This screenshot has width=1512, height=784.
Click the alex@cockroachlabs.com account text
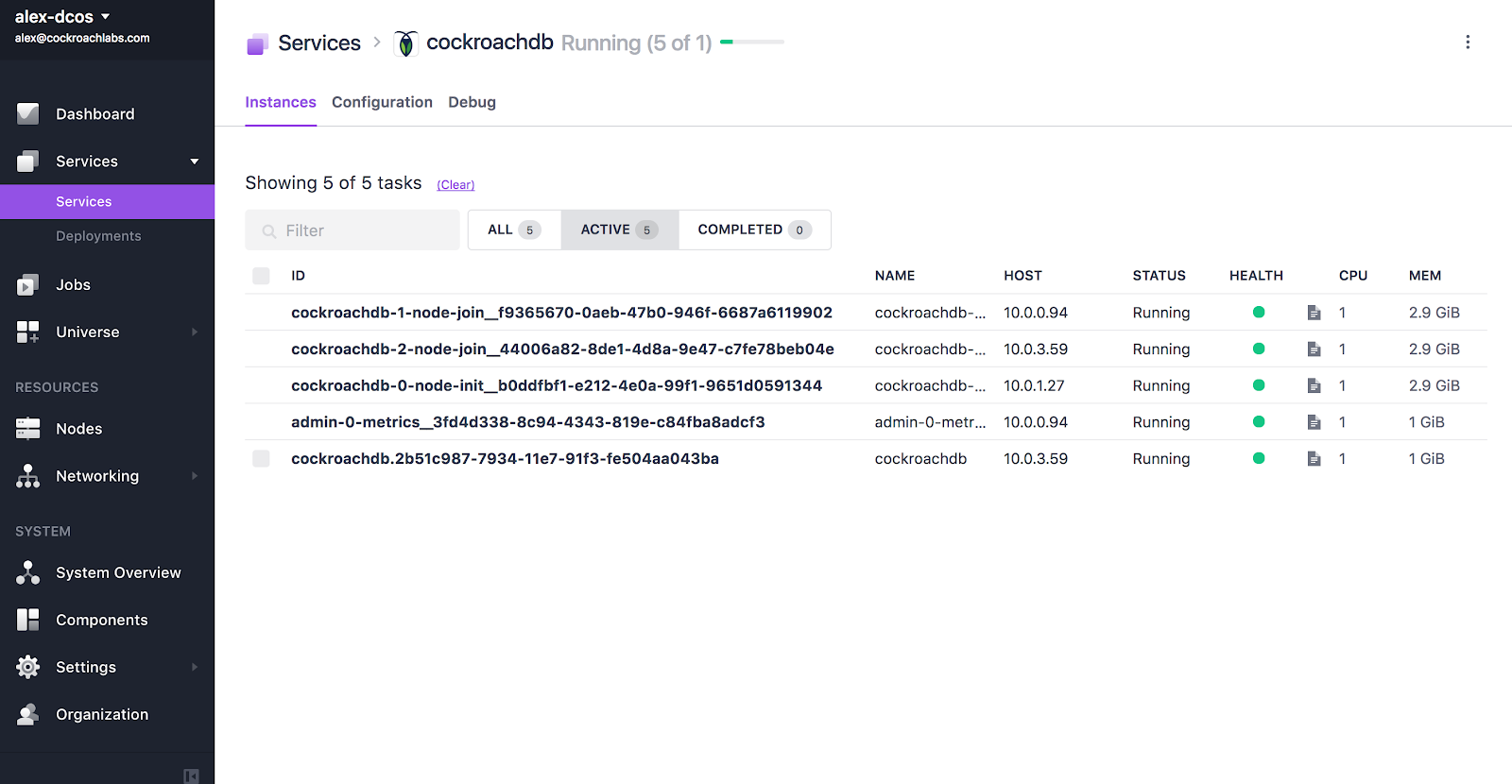[82, 39]
